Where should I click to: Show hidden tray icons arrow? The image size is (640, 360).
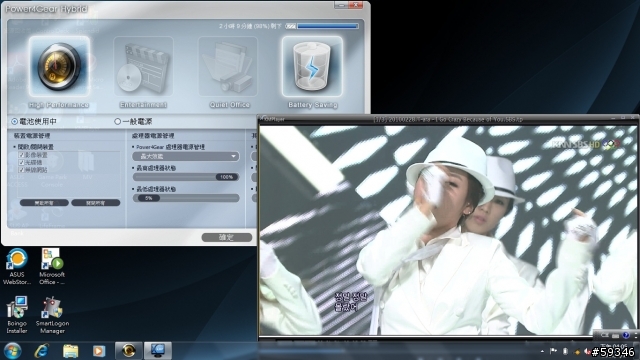click(542, 351)
